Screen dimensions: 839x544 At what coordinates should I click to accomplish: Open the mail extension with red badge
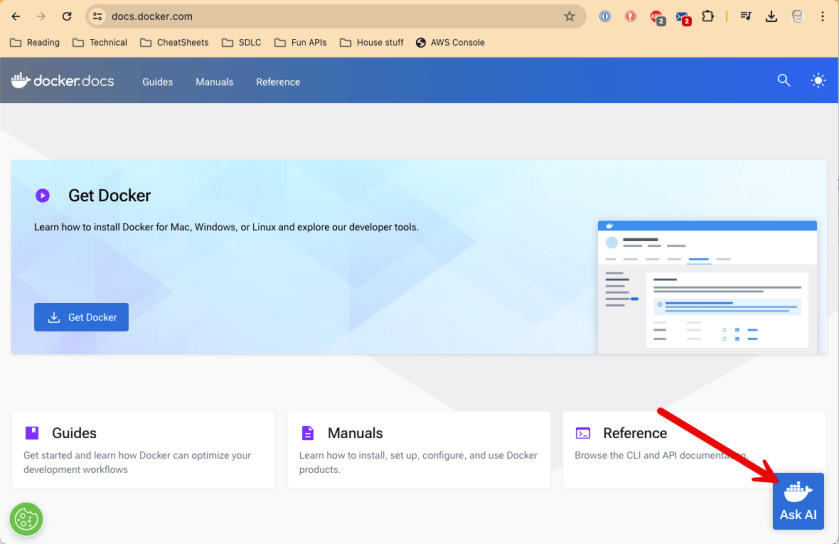[x=683, y=18]
